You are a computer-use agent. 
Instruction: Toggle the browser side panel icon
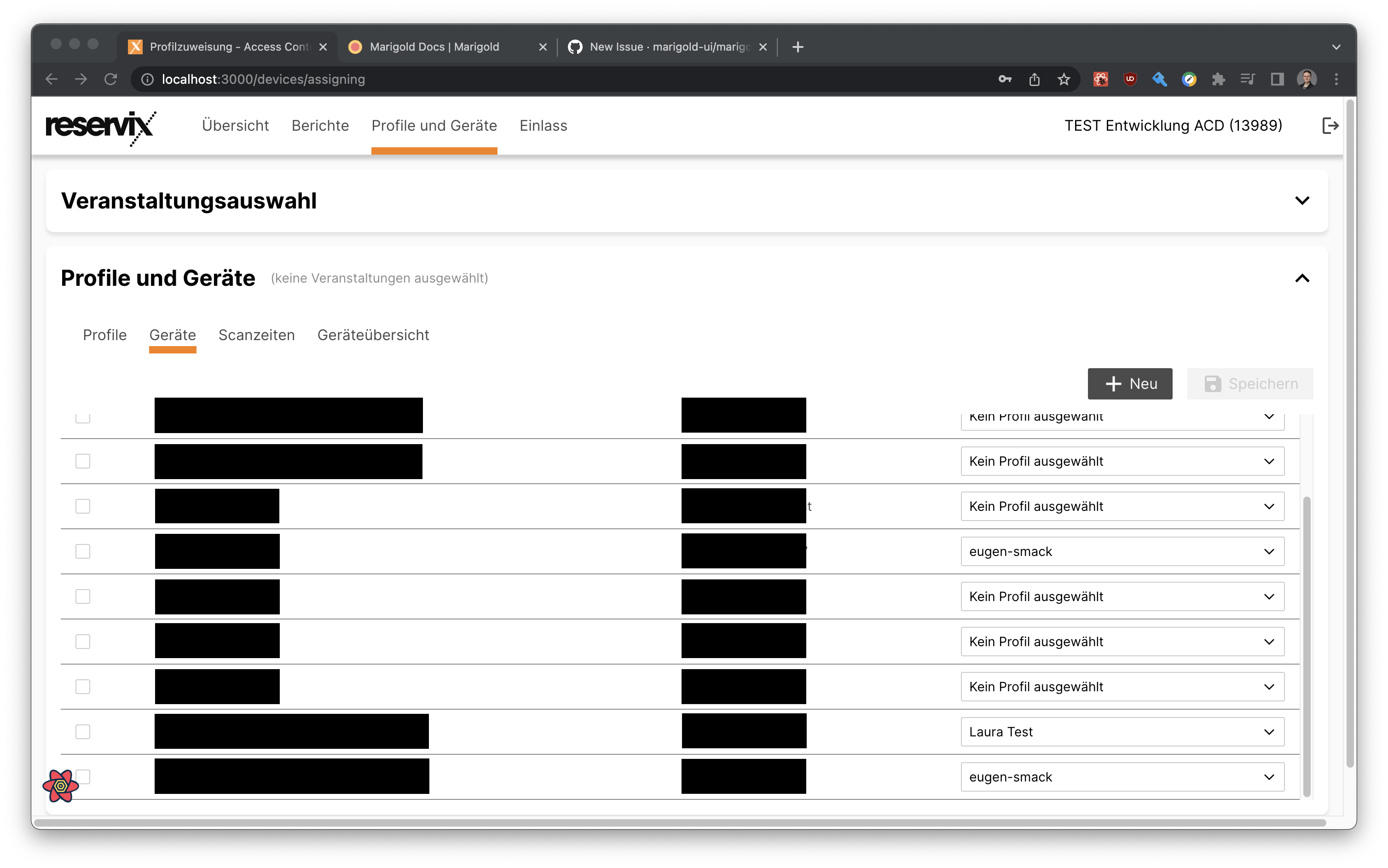click(1277, 79)
